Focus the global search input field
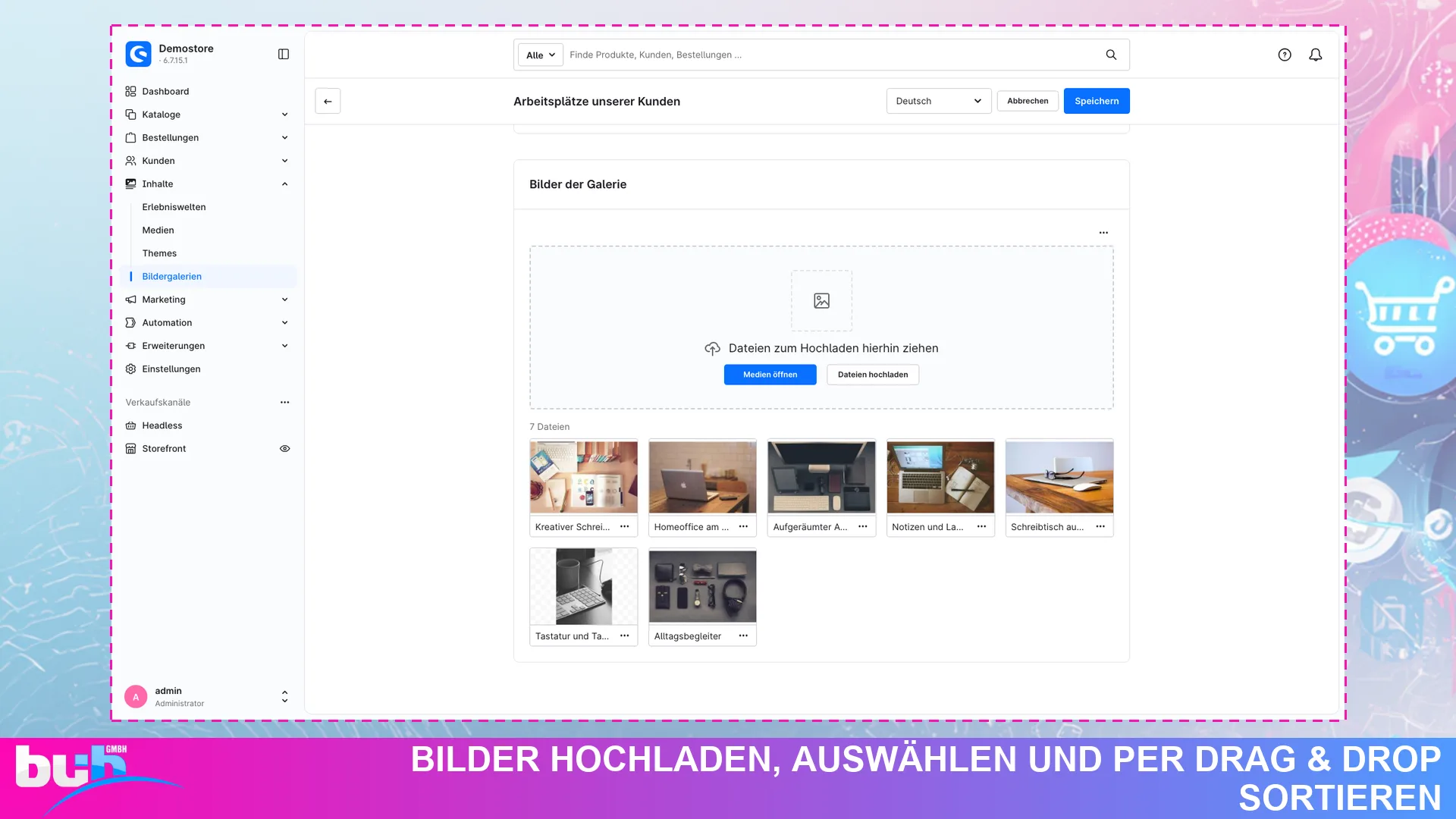The width and height of the screenshot is (1456, 819). click(830, 55)
